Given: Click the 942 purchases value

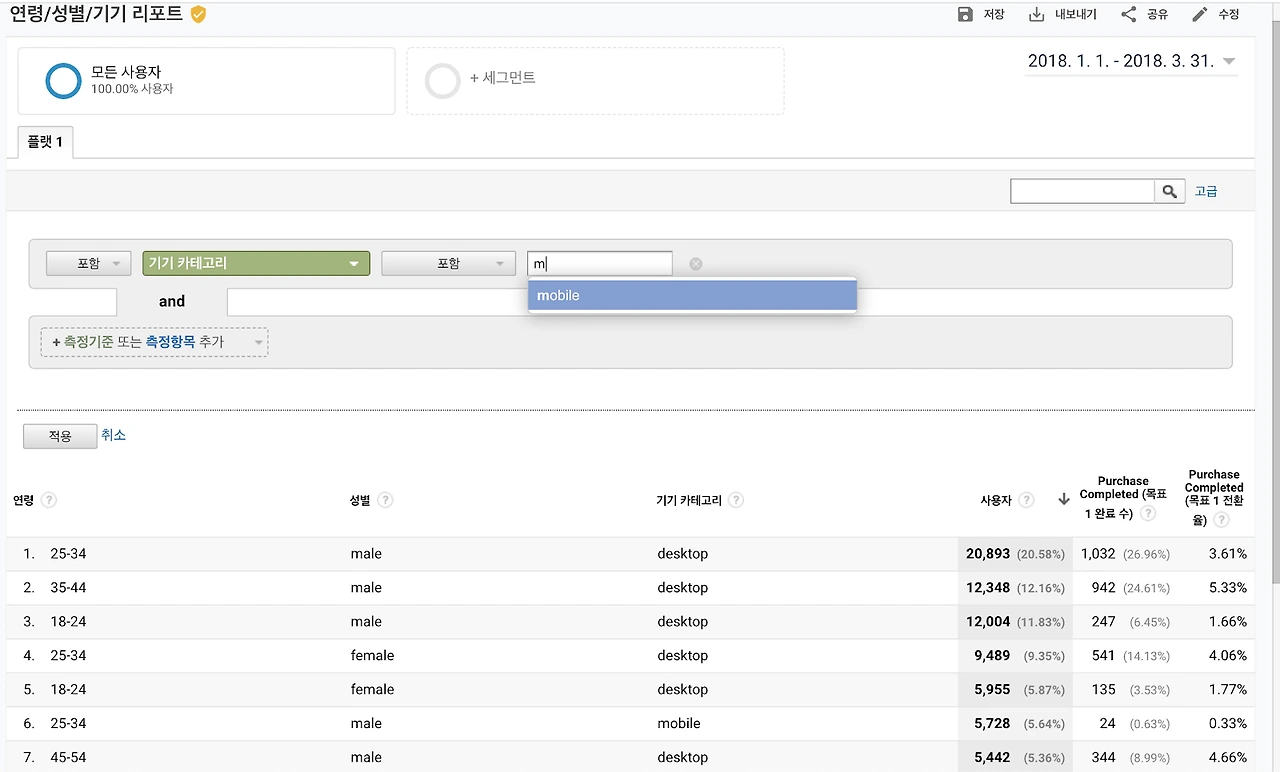Looking at the screenshot, I should tap(1104, 588).
